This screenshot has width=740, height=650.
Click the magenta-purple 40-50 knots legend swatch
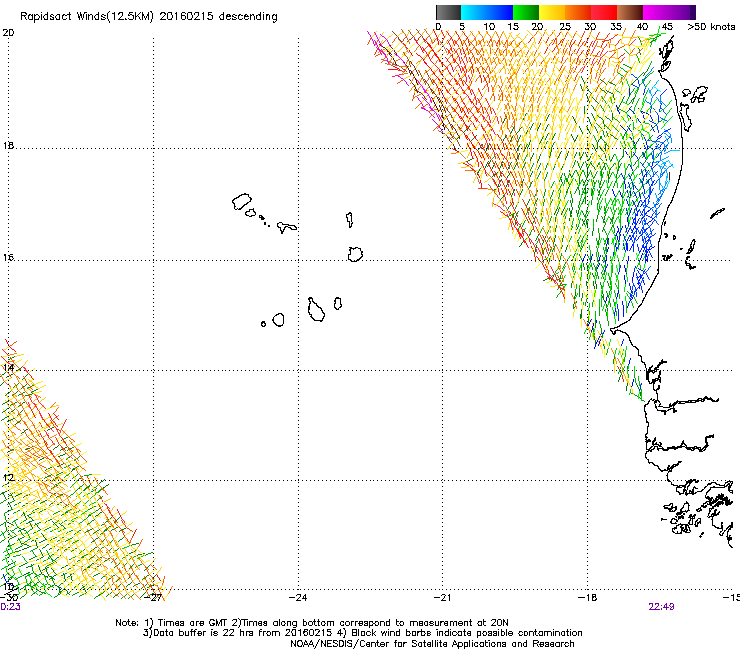tap(669, 12)
